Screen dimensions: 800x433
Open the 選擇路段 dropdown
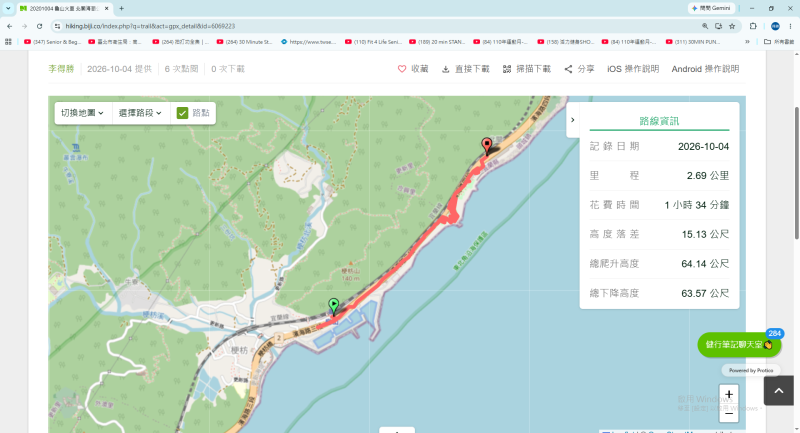click(x=140, y=113)
